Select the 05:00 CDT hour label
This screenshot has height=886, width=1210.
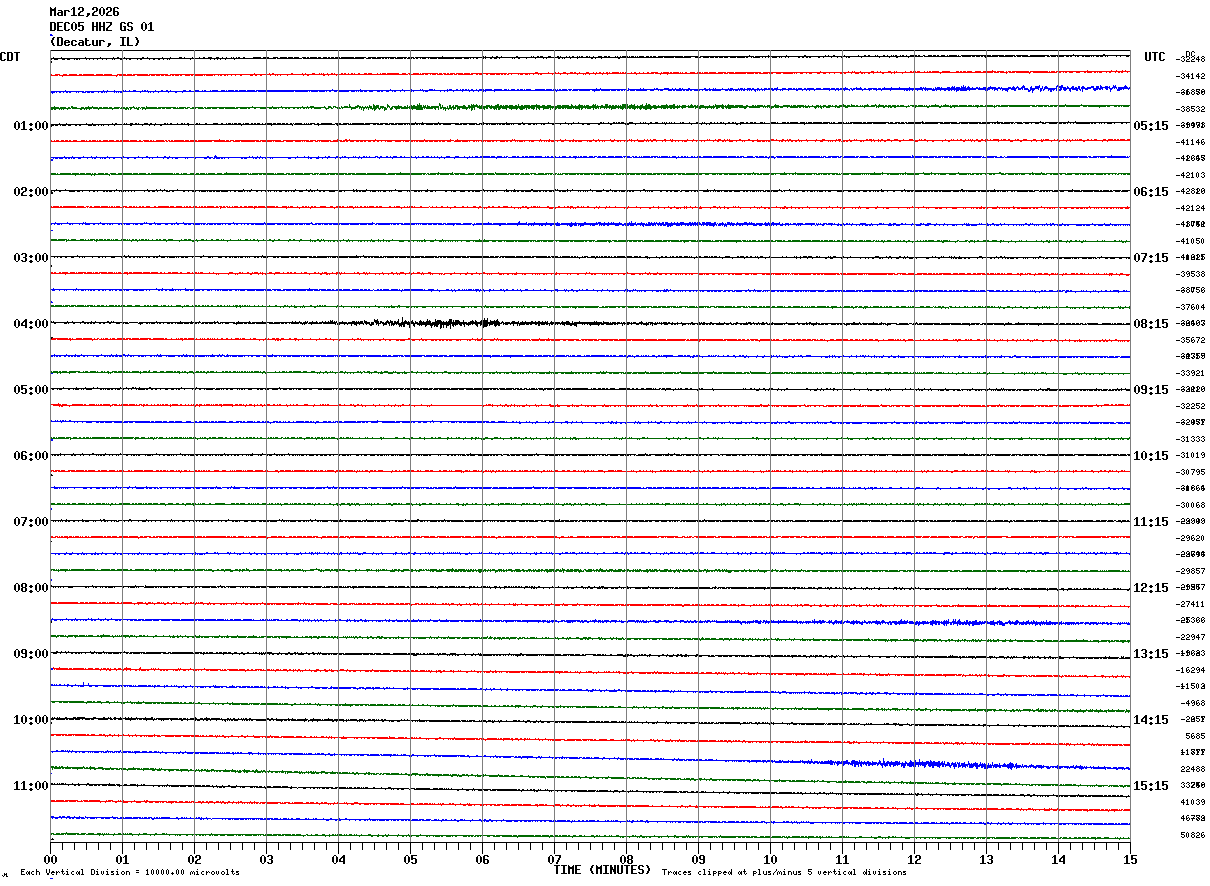tap(31, 390)
